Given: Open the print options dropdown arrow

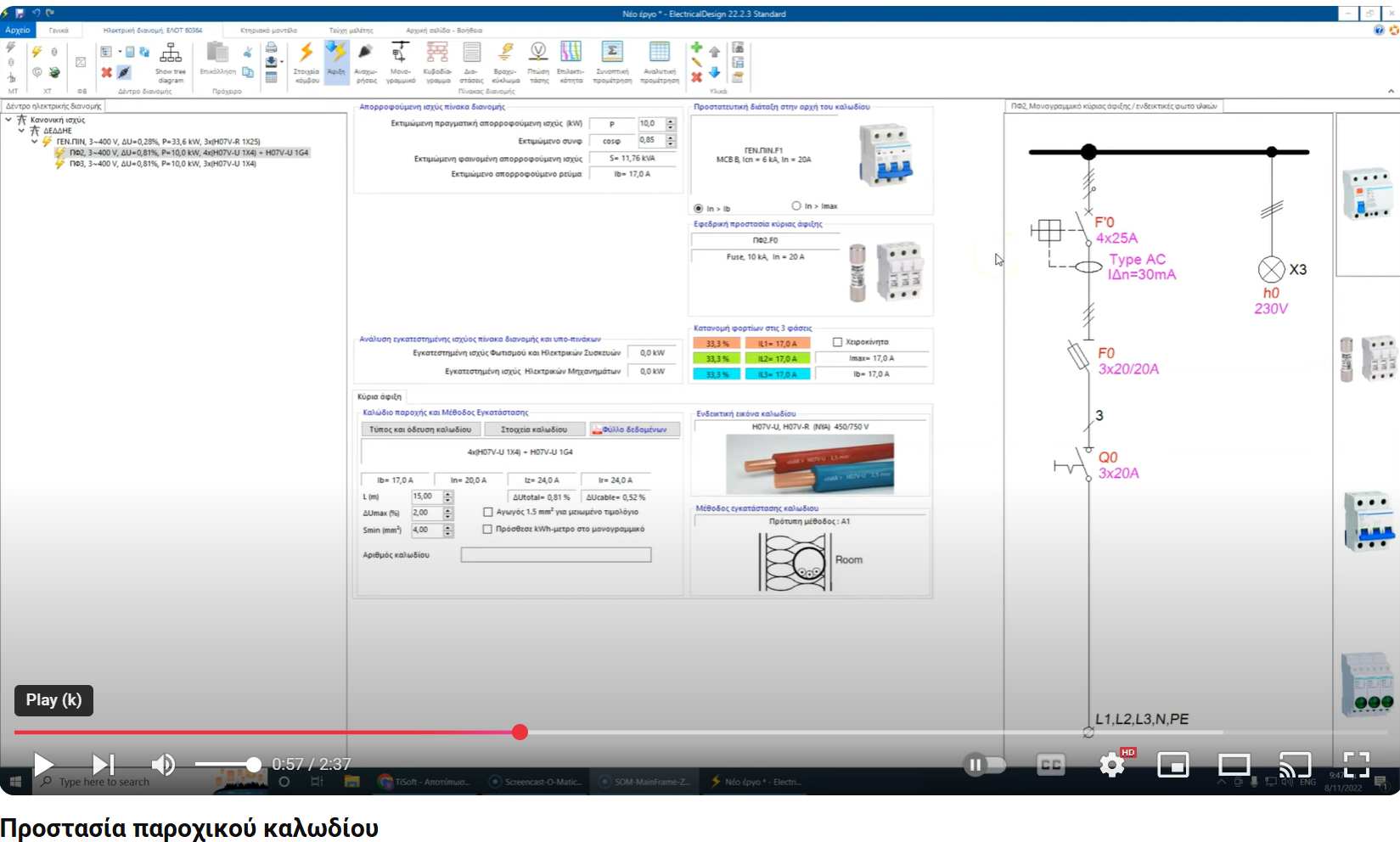Looking at the screenshot, I should pyautogui.click(x=282, y=62).
